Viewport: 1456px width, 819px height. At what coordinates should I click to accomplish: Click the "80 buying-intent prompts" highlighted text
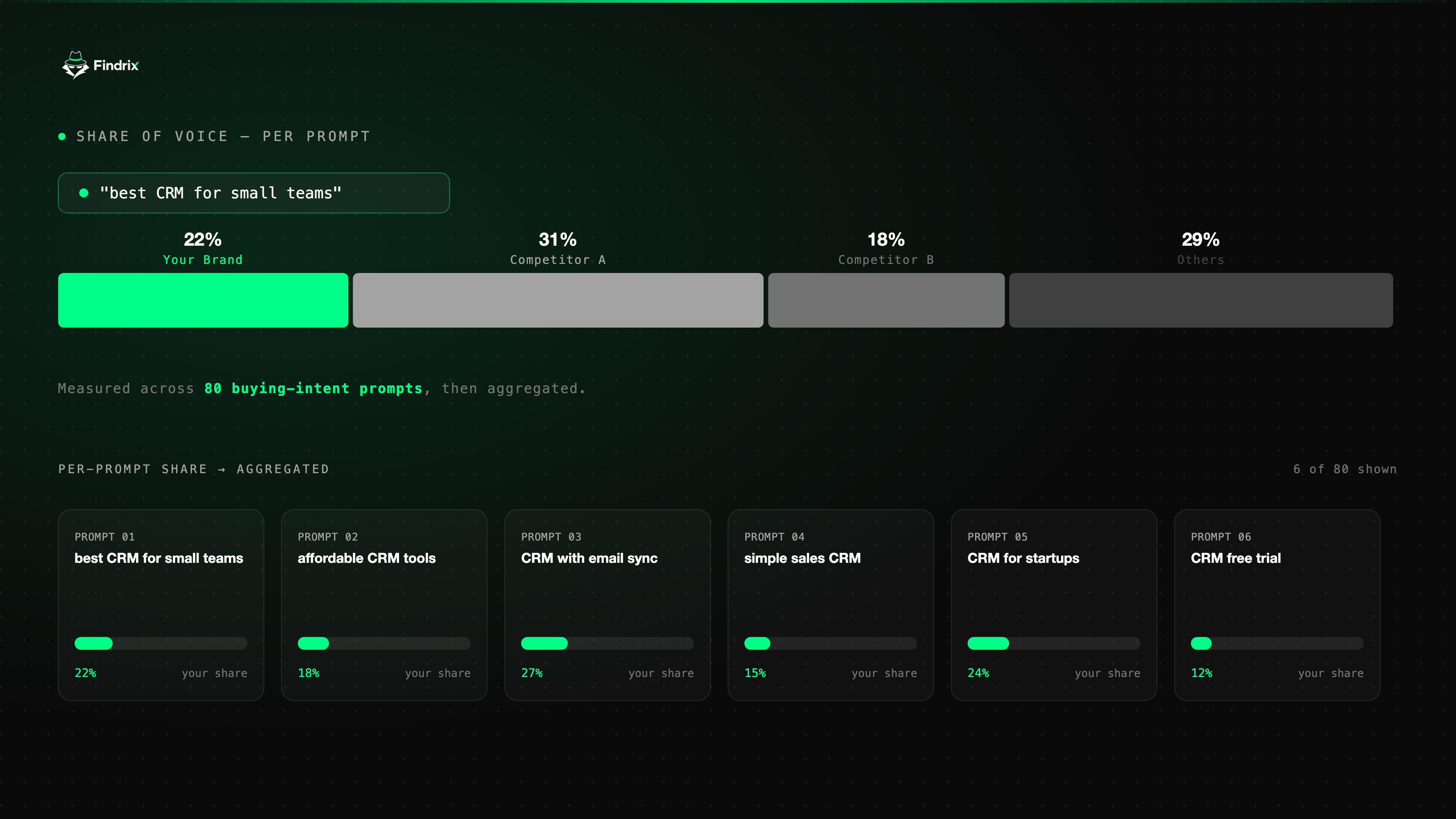point(313,388)
